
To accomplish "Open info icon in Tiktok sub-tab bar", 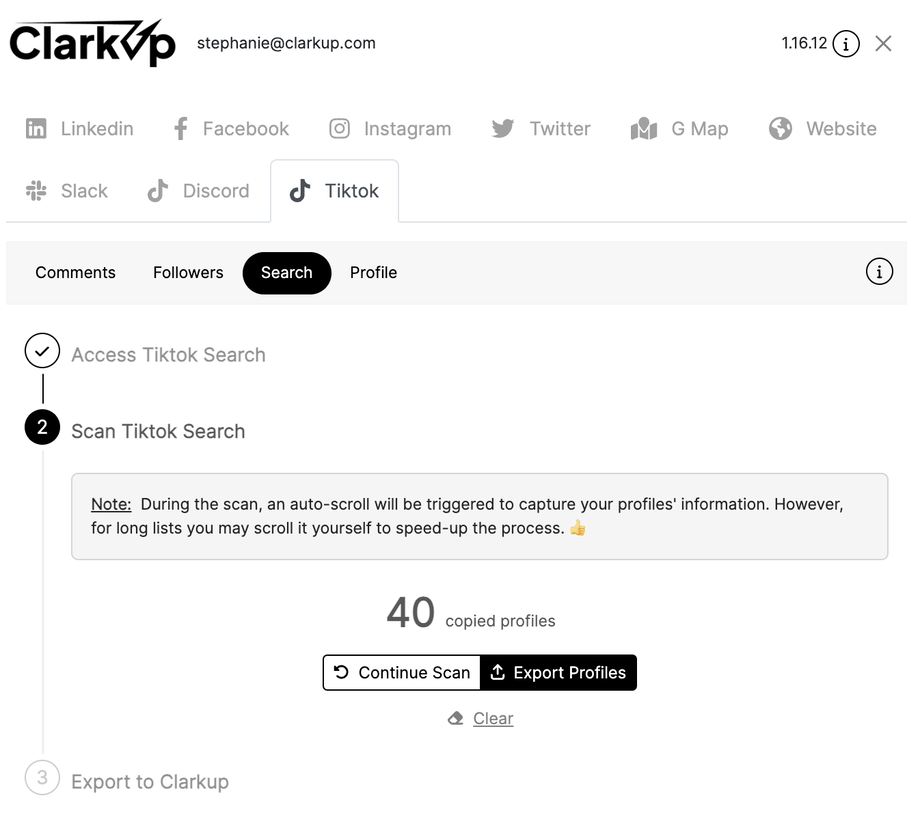I will coord(879,272).
